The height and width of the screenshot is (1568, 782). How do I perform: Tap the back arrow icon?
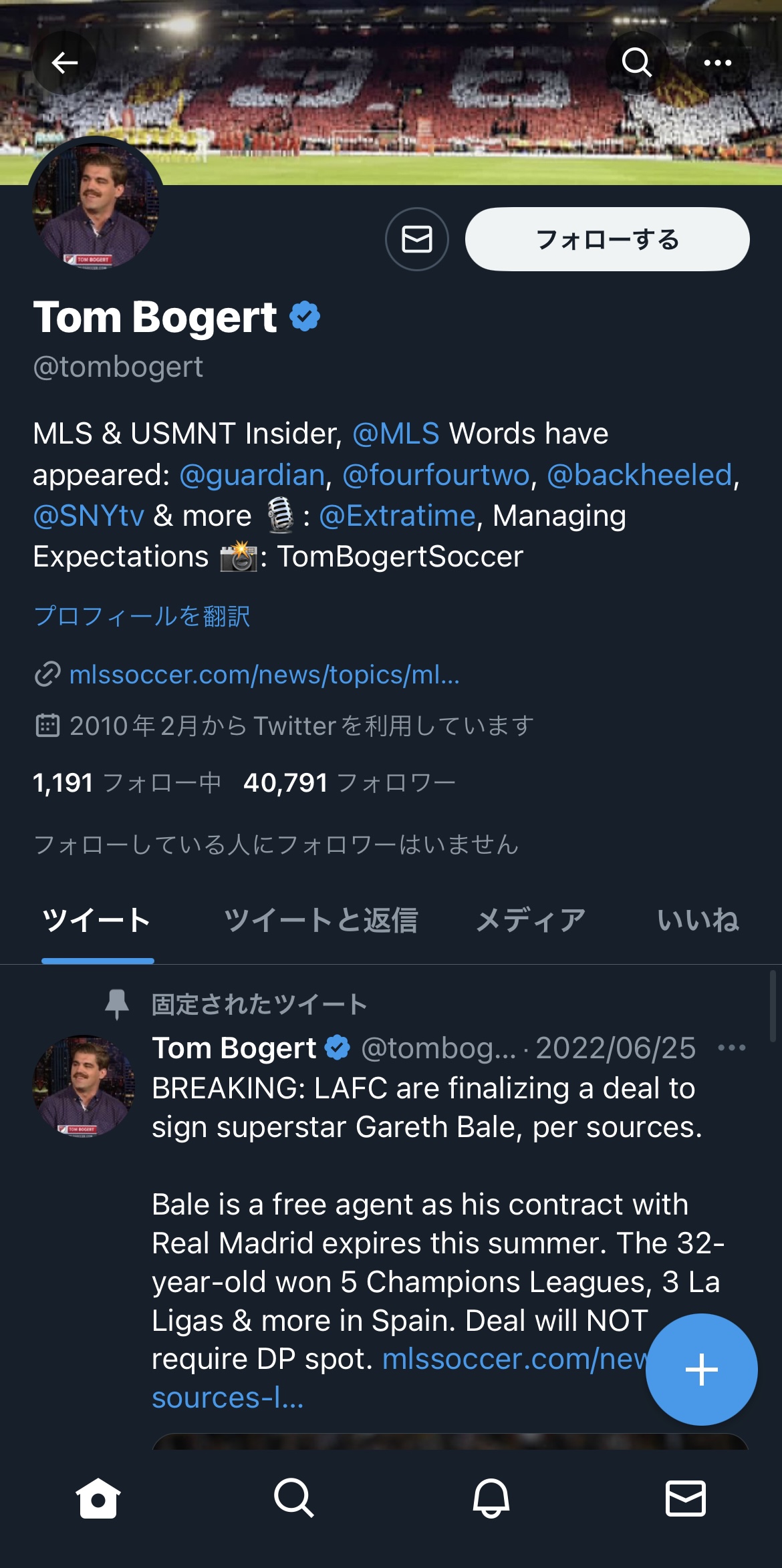click(x=64, y=63)
